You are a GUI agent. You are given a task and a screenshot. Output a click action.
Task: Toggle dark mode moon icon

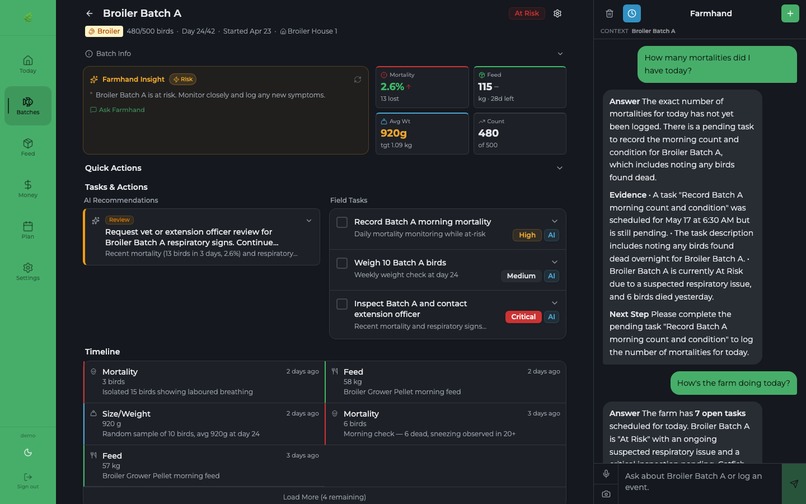click(28, 453)
